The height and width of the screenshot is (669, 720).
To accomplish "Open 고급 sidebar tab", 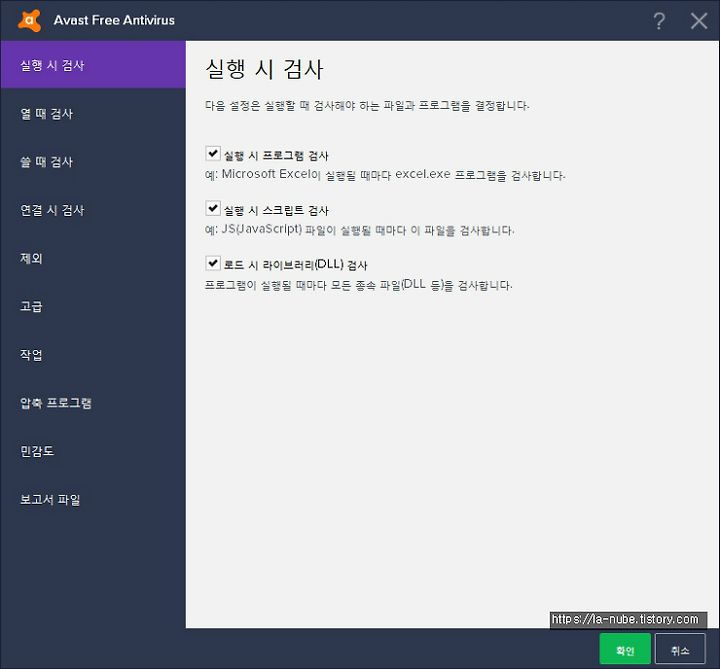I will [93, 306].
